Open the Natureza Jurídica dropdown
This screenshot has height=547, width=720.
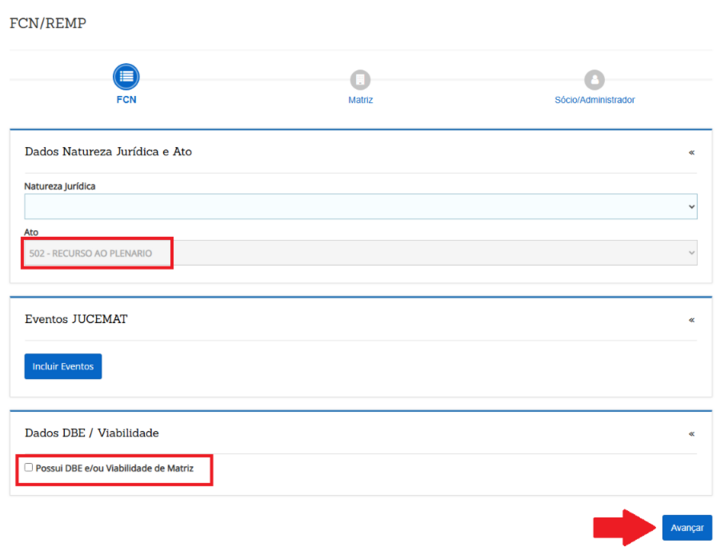click(360, 206)
